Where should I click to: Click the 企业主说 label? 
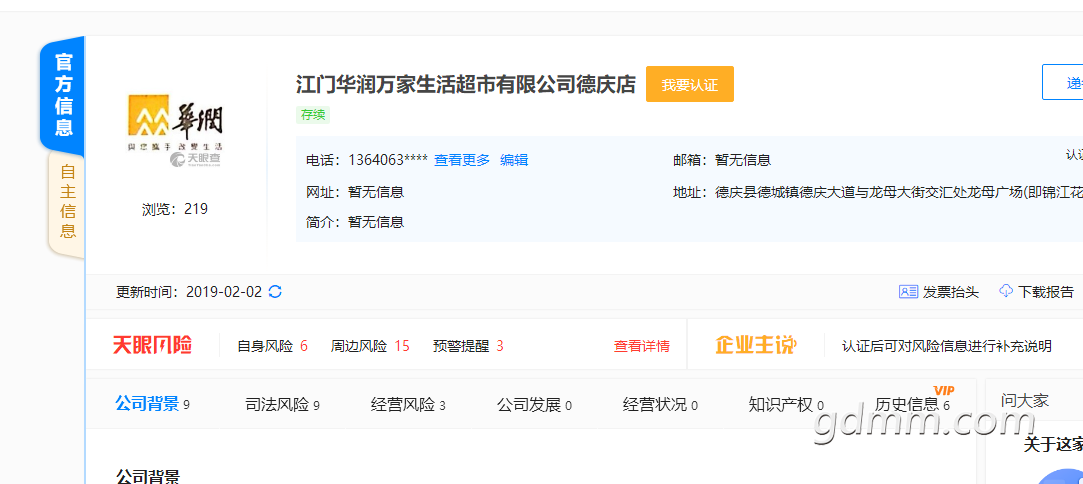pyautogui.click(x=756, y=345)
